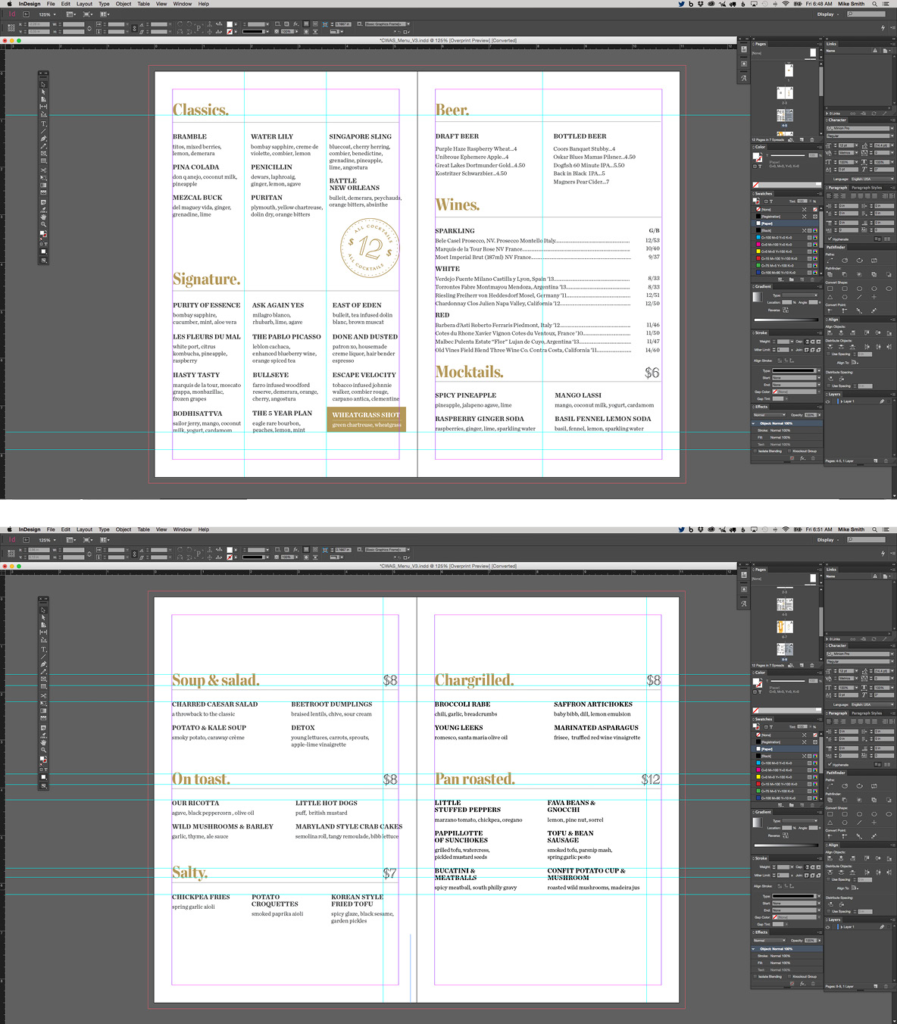The width and height of the screenshot is (897, 1024).
Task: Toggle Hyphenate checkbox in top window's Paragraph panel
Action: coord(830,239)
